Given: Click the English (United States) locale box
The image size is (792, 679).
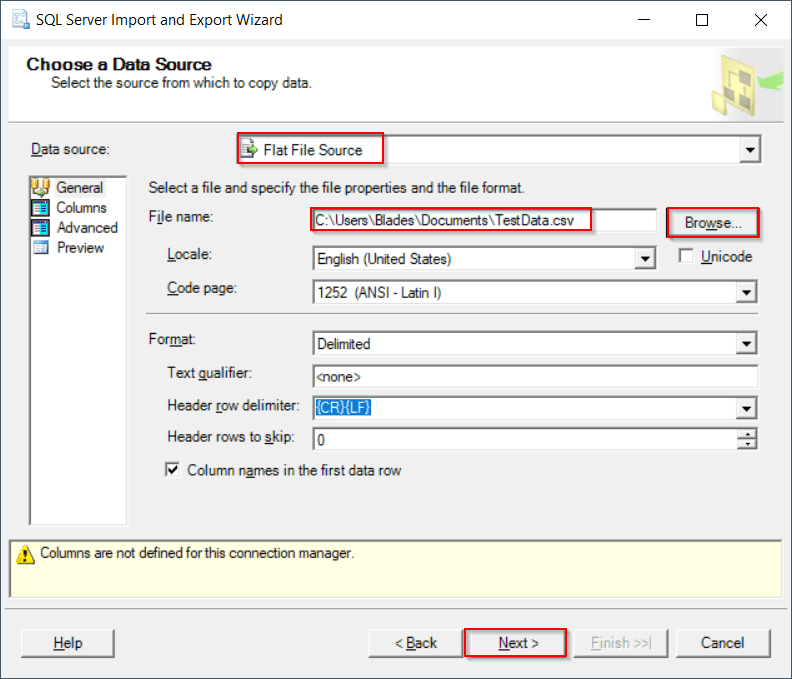Looking at the screenshot, I should coord(484,259).
